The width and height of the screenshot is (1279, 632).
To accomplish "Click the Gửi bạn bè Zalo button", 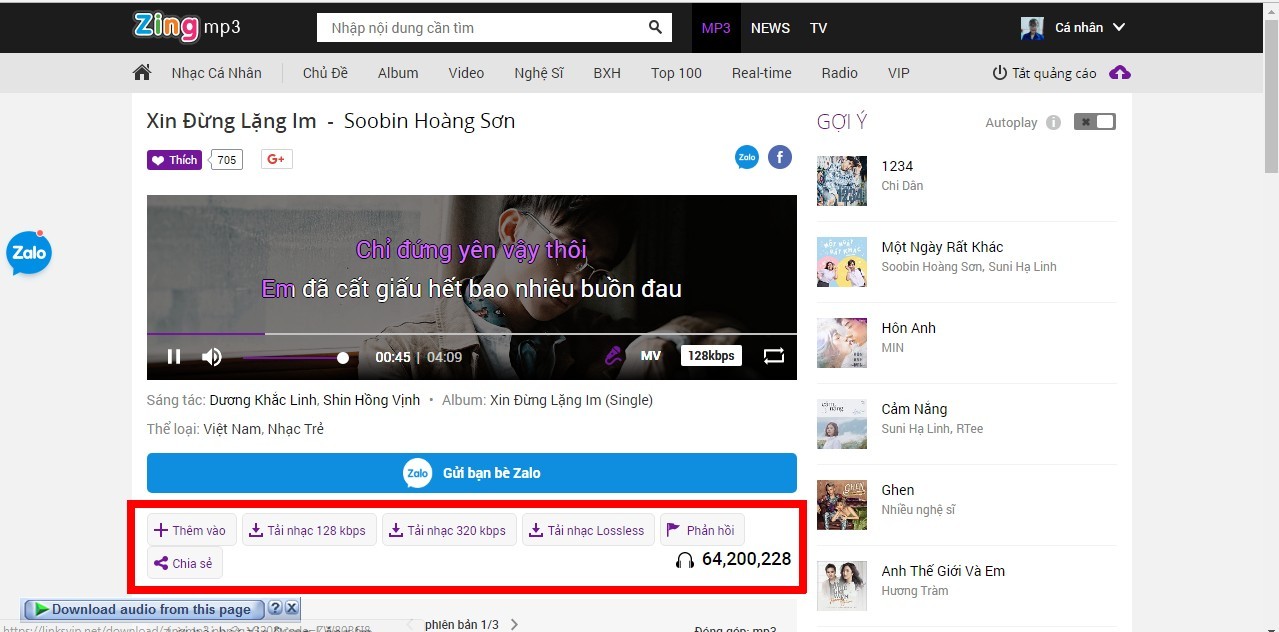I will click(x=472, y=473).
